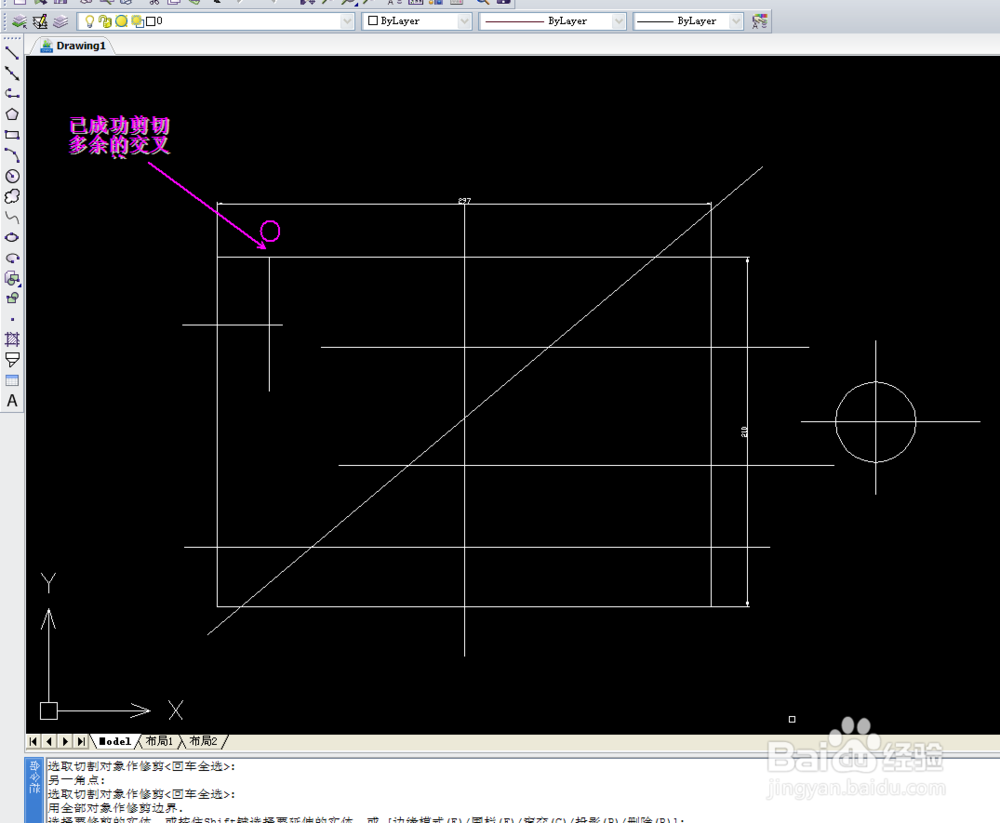Select the Table tool

(x=11, y=381)
